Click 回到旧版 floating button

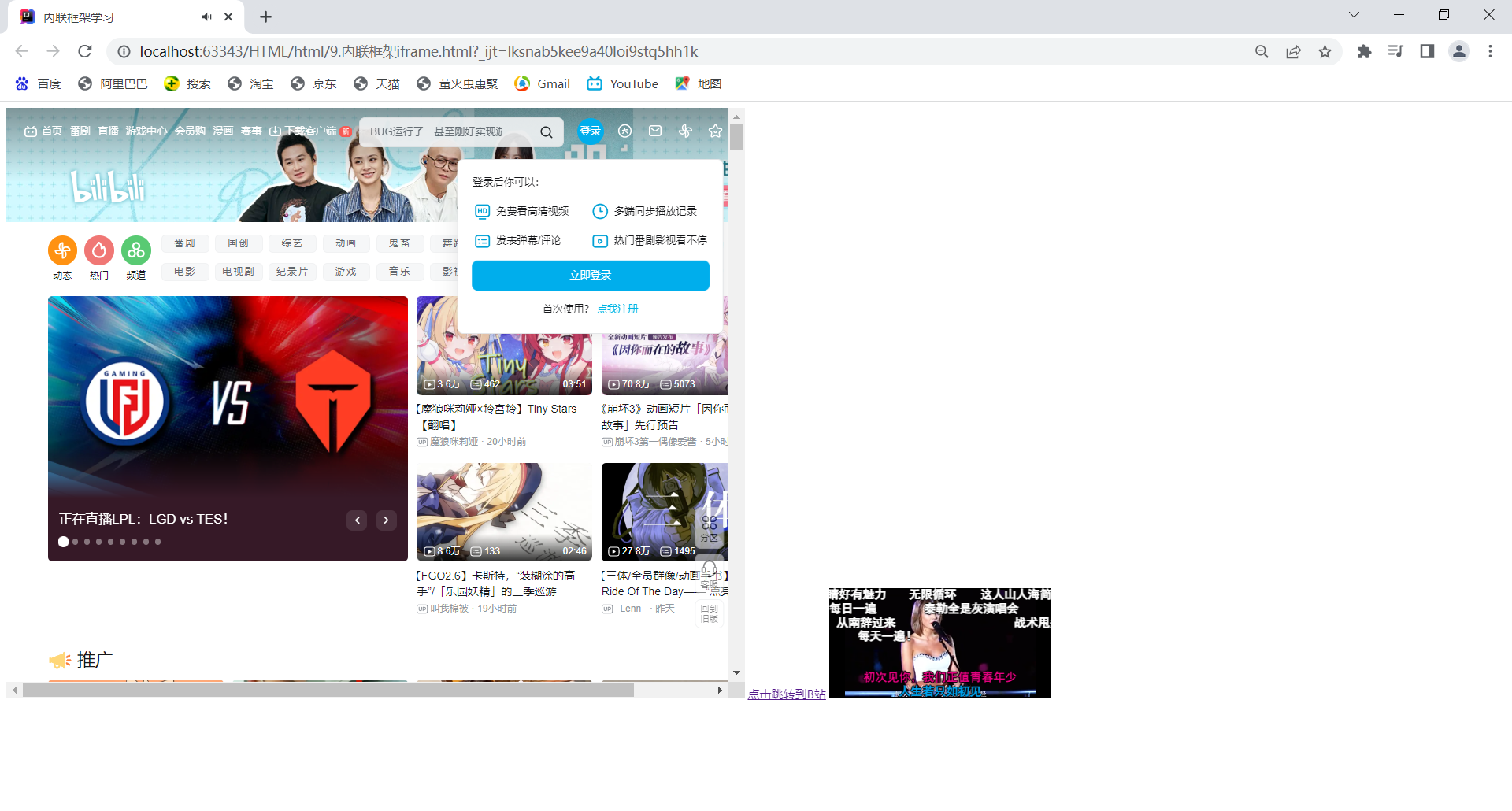[710, 613]
